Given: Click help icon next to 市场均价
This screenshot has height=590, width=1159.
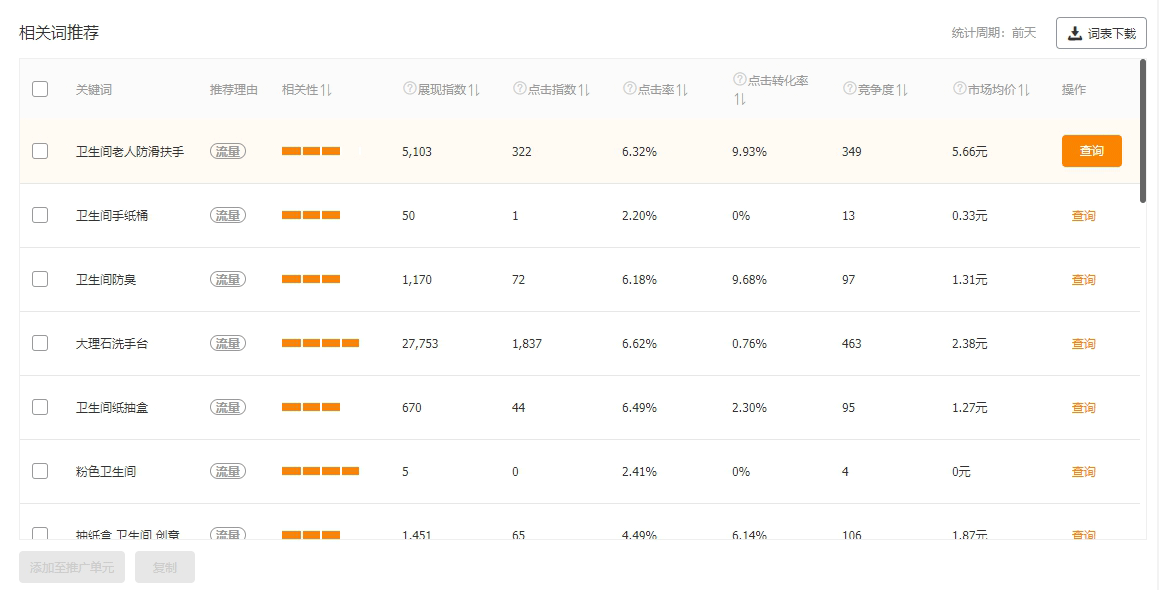Looking at the screenshot, I should click(959, 89).
